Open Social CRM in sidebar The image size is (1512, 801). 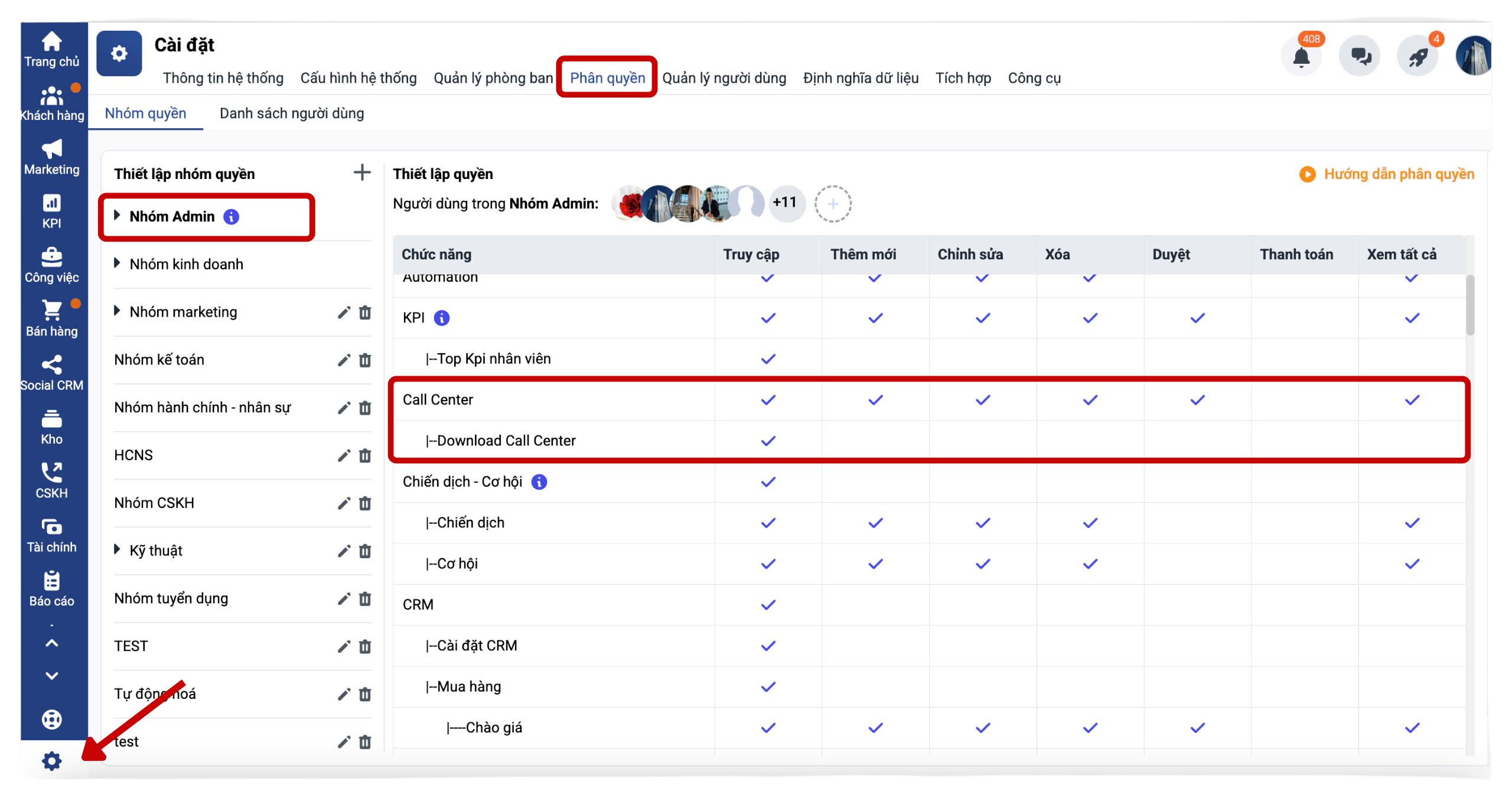coord(51,373)
